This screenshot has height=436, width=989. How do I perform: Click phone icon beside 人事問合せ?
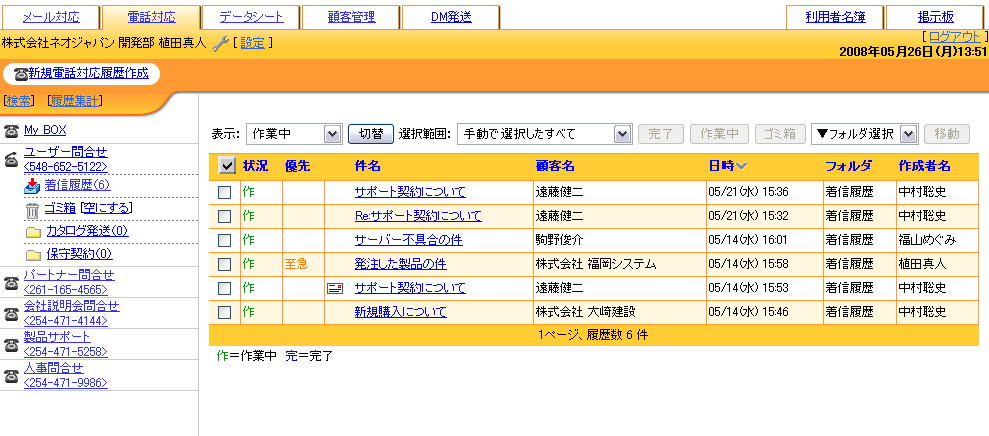[11, 375]
